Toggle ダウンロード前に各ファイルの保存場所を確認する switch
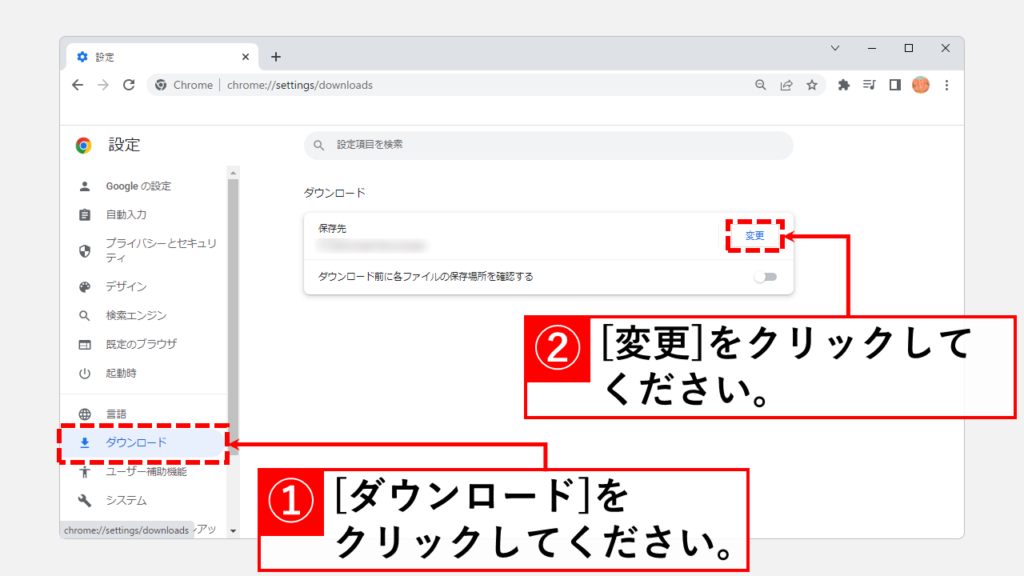Image resolution: width=1024 pixels, height=576 pixels. pyautogui.click(x=765, y=277)
